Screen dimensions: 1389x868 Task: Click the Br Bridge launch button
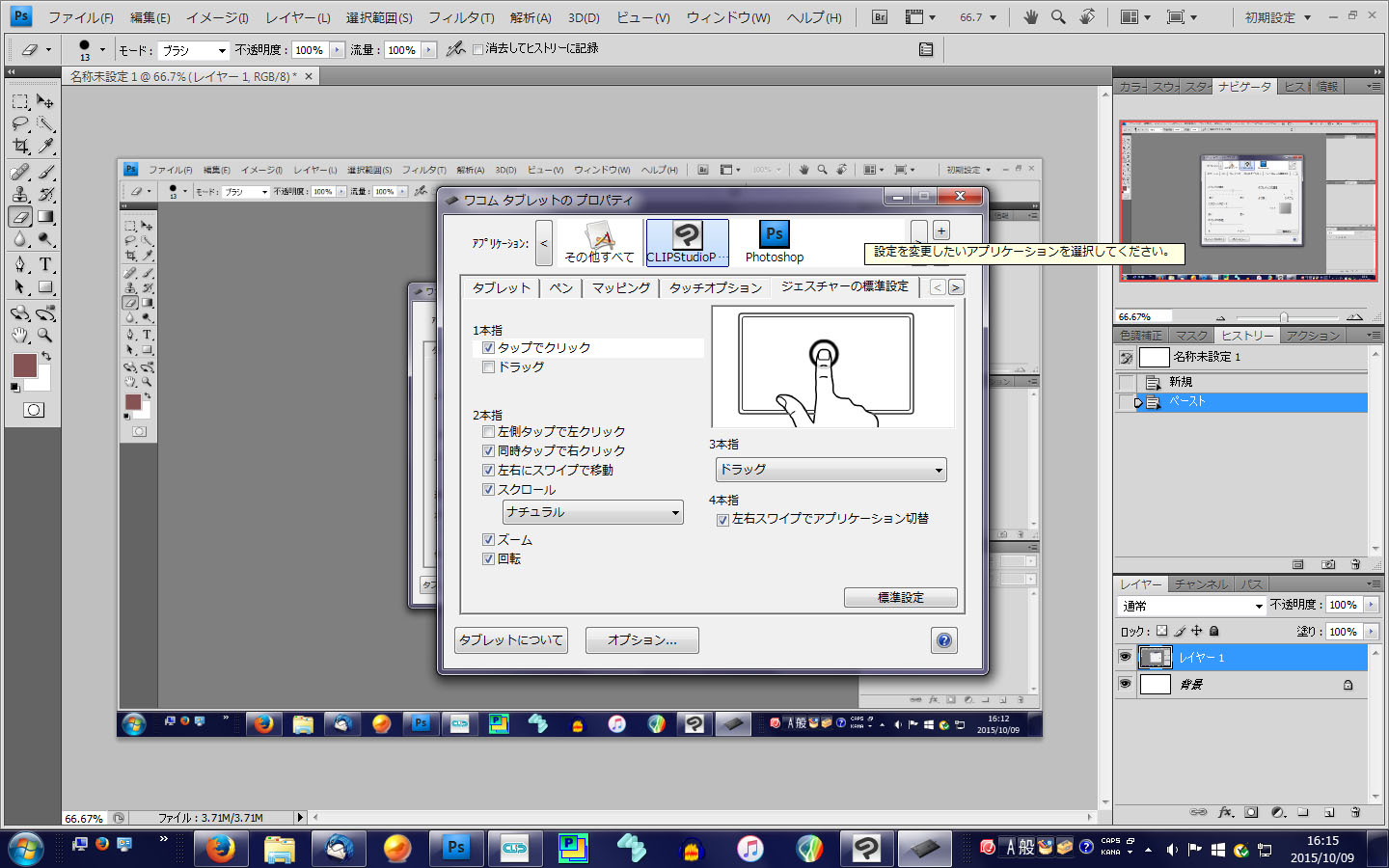pos(879,17)
